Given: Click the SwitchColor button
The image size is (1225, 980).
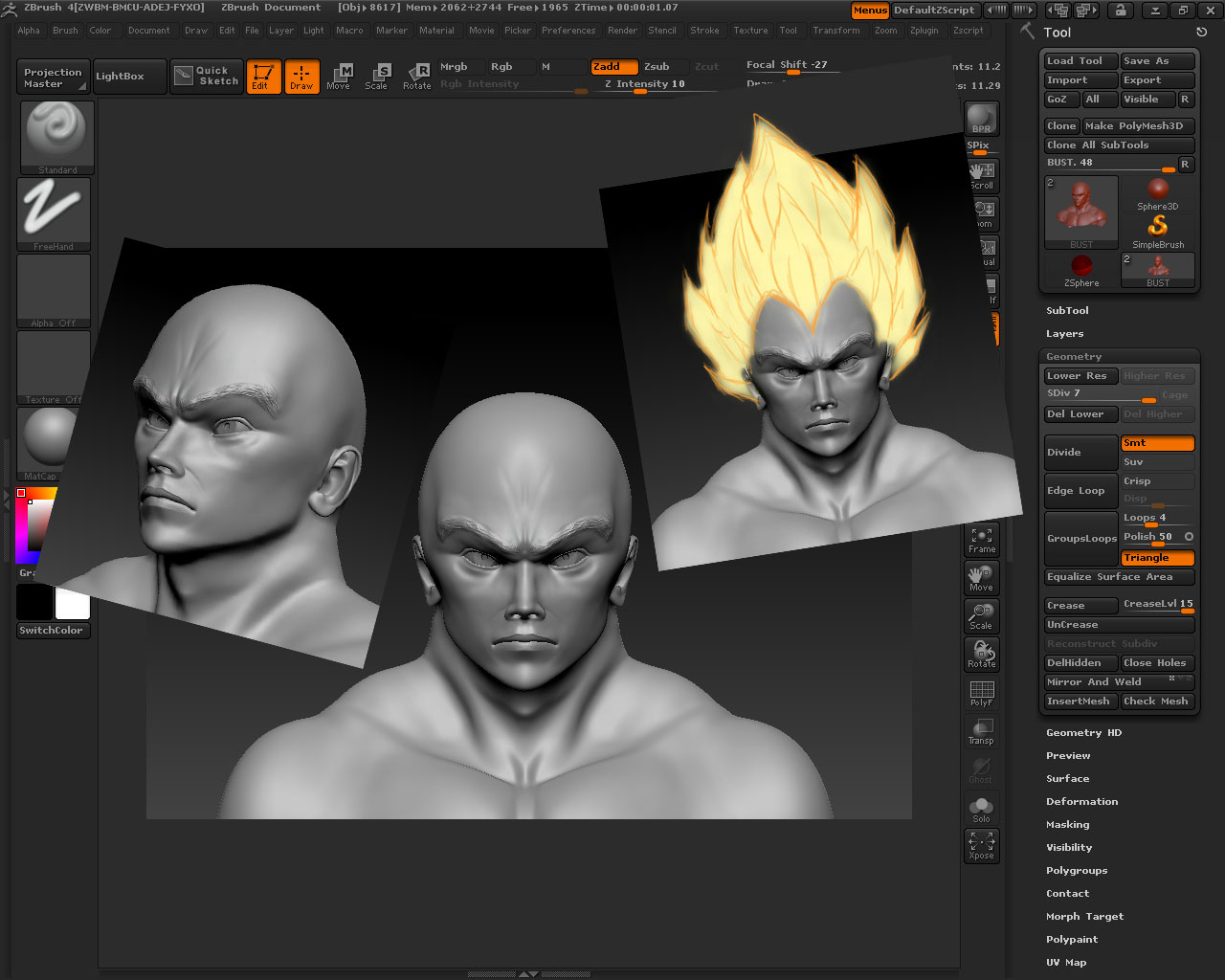Looking at the screenshot, I should pos(54,631).
